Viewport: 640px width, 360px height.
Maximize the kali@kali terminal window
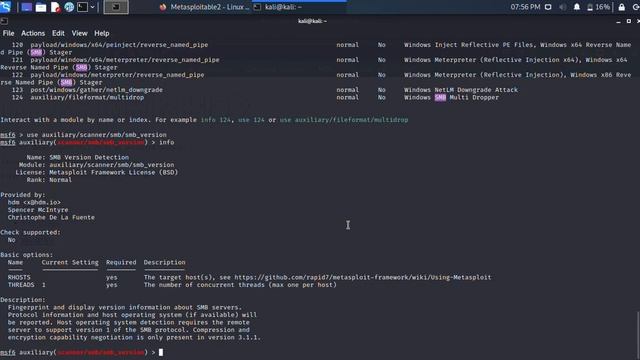[x=629, y=21]
